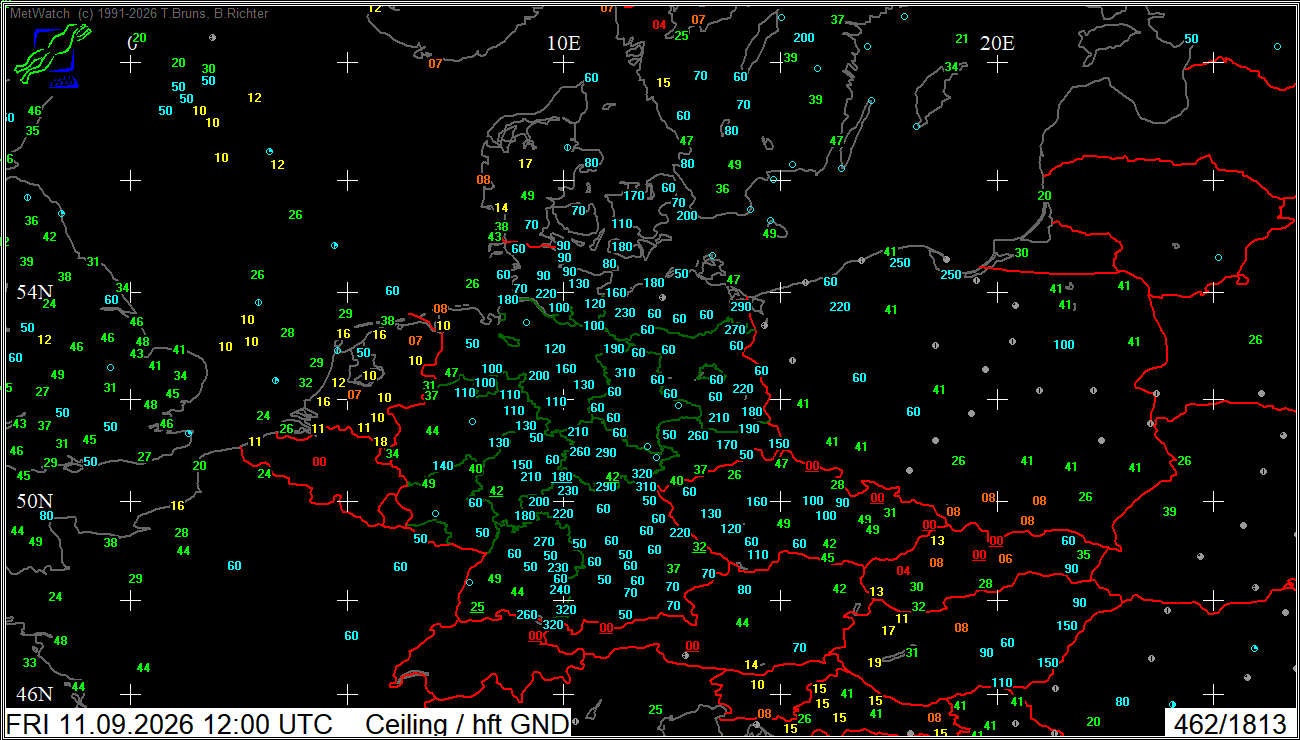Select the underlined cyan 180 station value
The width and height of the screenshot is (1300, 740).
coord(562,477)
